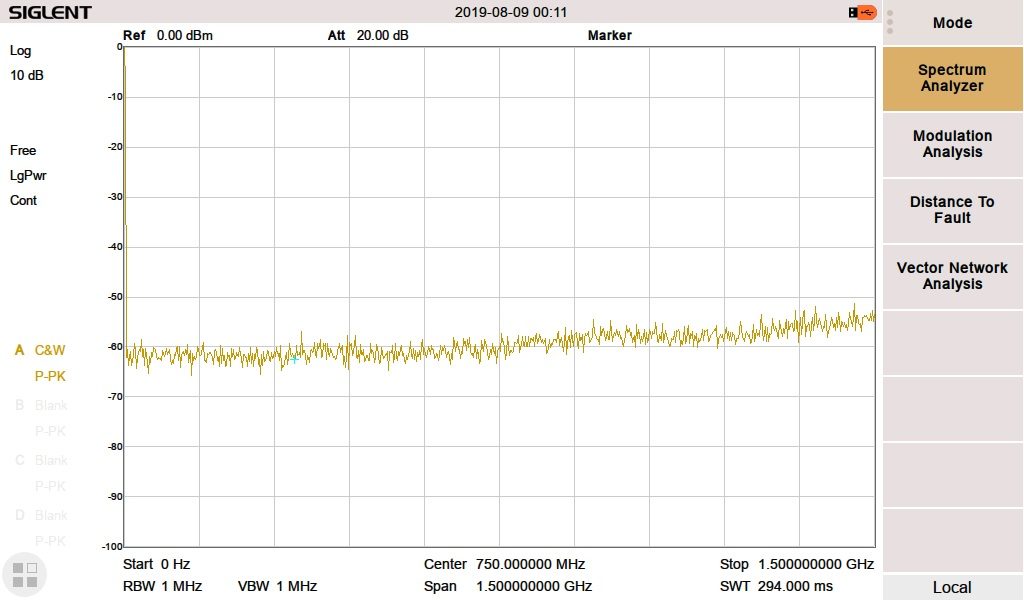
Task: Select blank trace B
Action: click(x=42, y=406)
